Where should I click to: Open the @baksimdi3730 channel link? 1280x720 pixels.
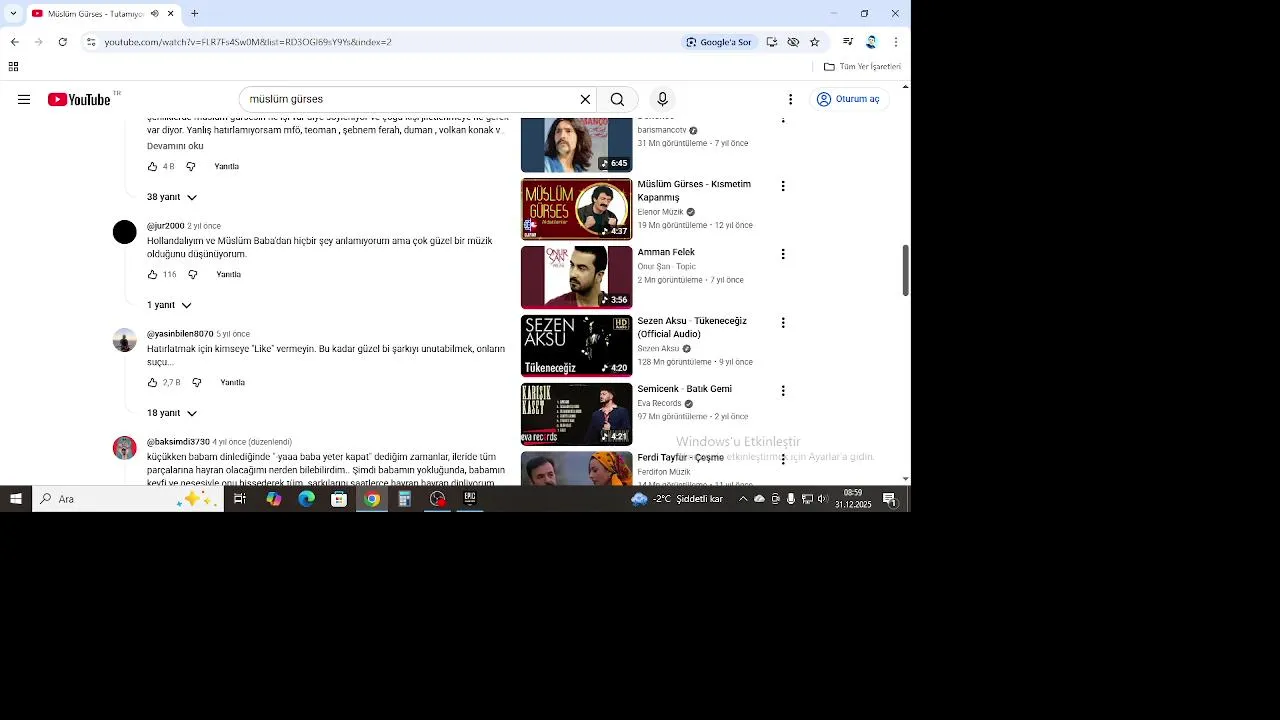(x=178, y=442)
